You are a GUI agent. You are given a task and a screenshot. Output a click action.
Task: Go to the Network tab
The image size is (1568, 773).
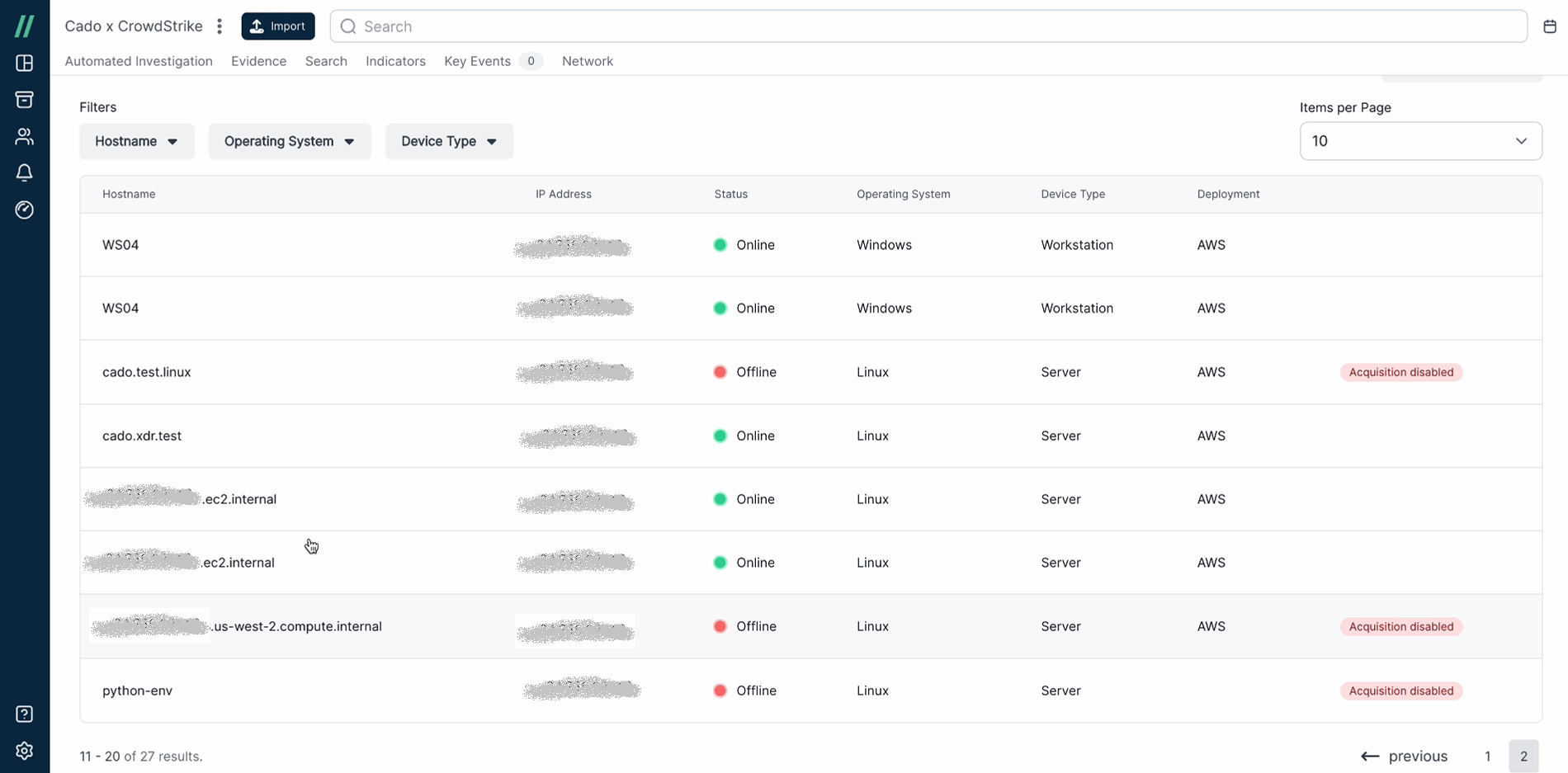[587, 61]
